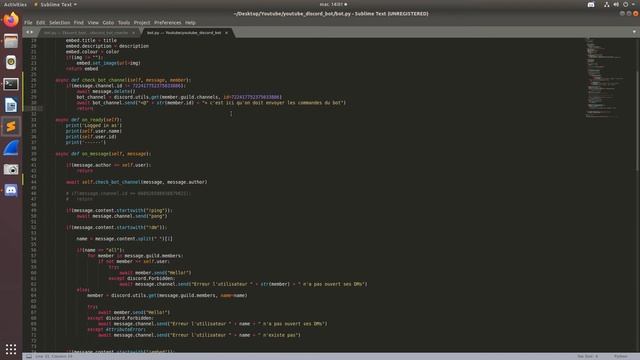Open the Find menu
The height and width of the screenshot is (360, 640).
point(79,22)
